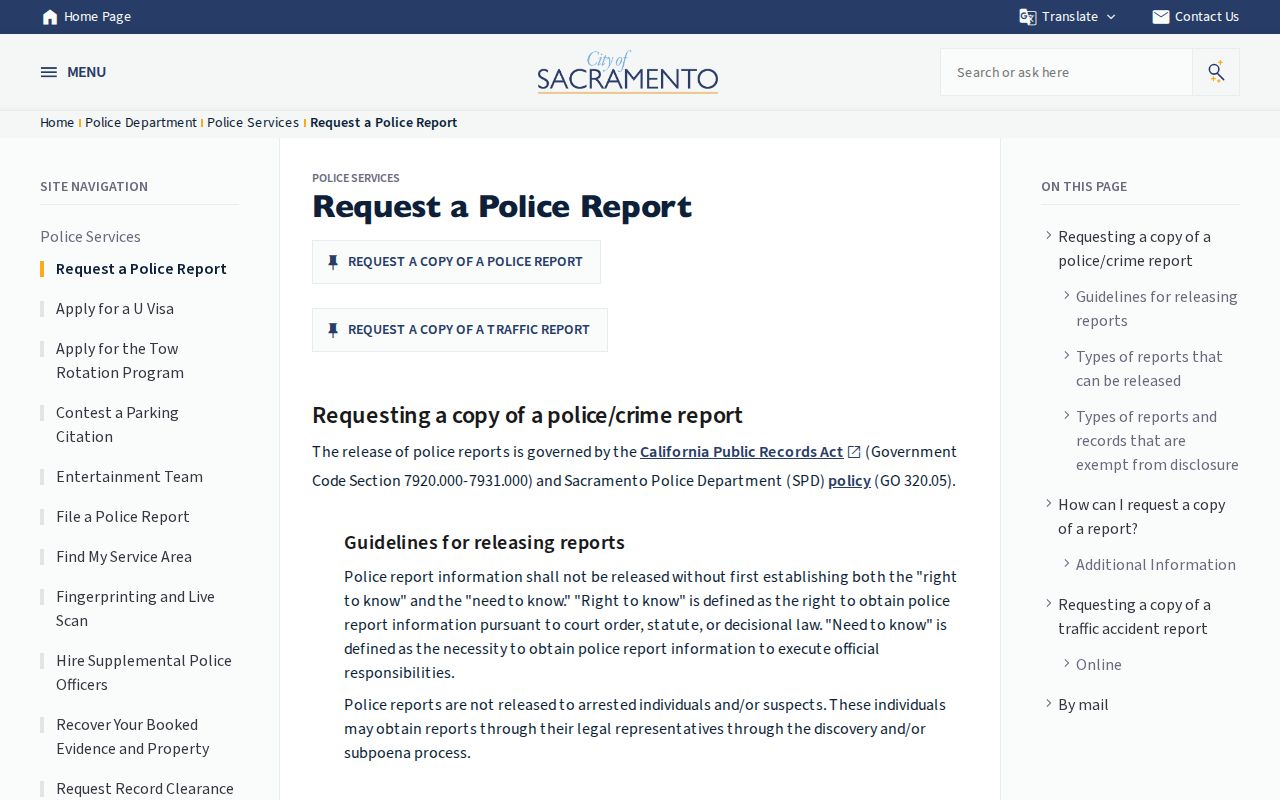Open the SPD policy link
The height and width of the screenshot is (800, 1280).
849,481
